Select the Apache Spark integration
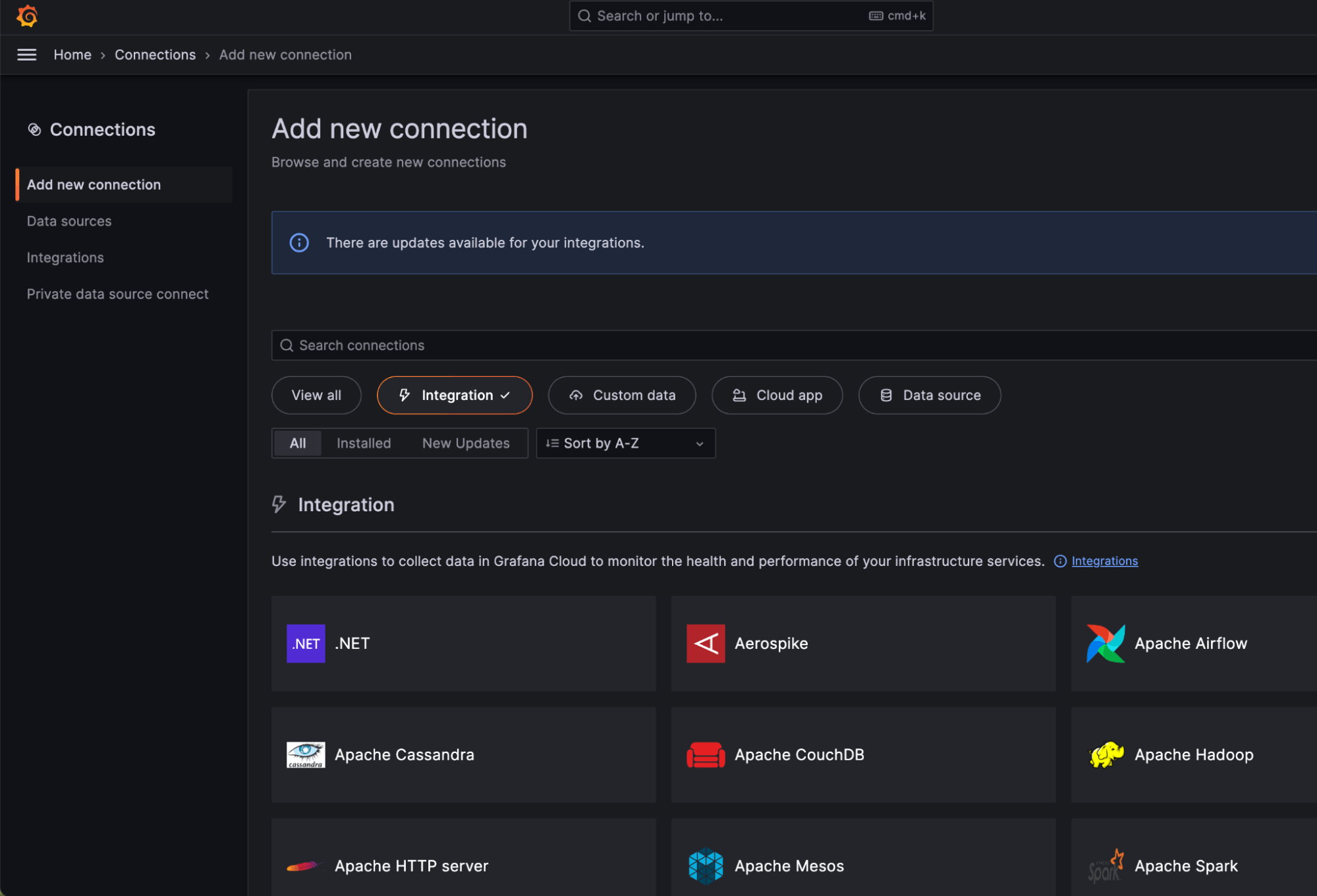Image resolution: width=1317 pixels, height=896 pixels. [1192, 866]
